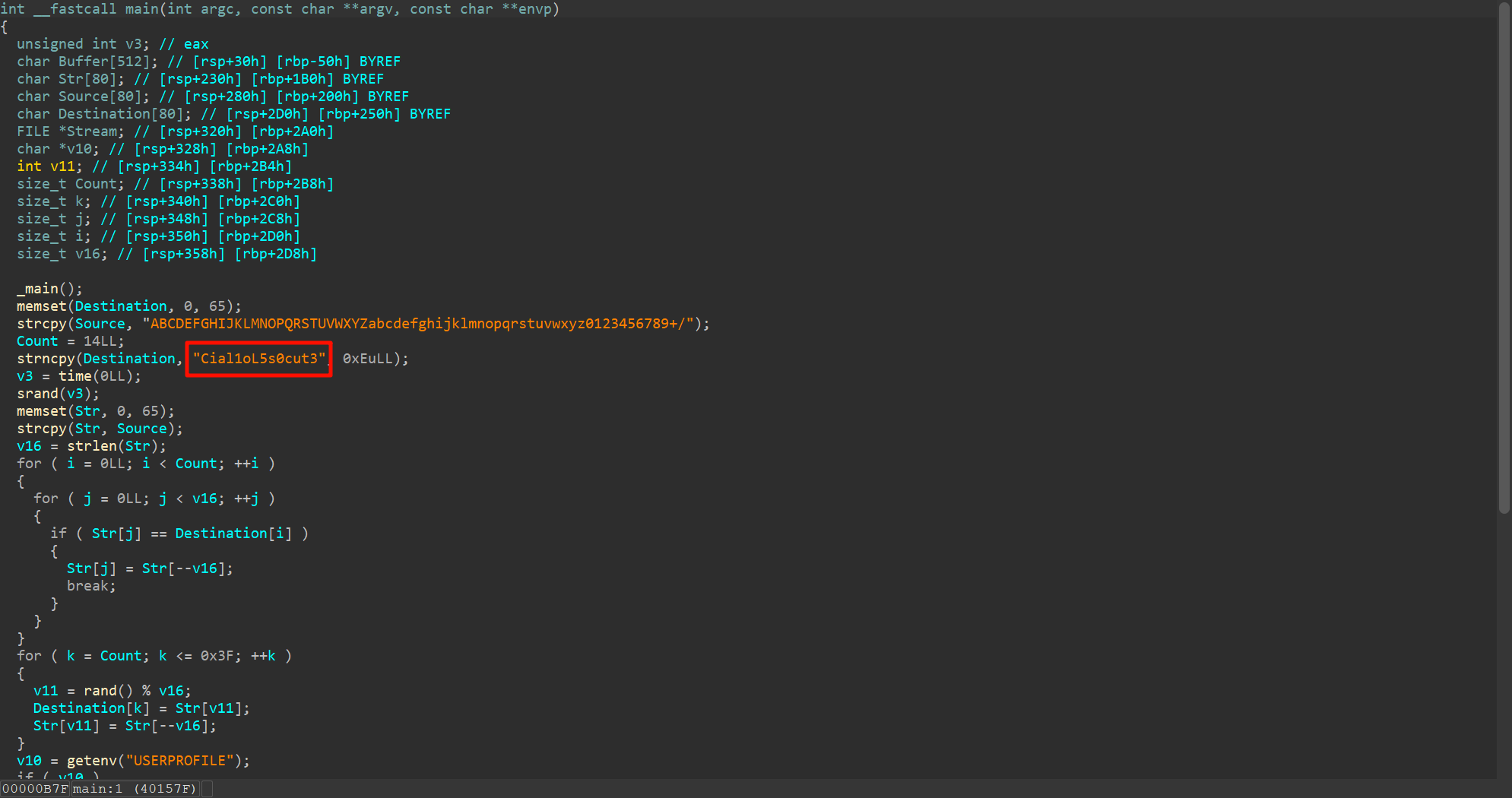Jump to the getenv function call
Screen dimensions: 1512x798
coord(91,761)
